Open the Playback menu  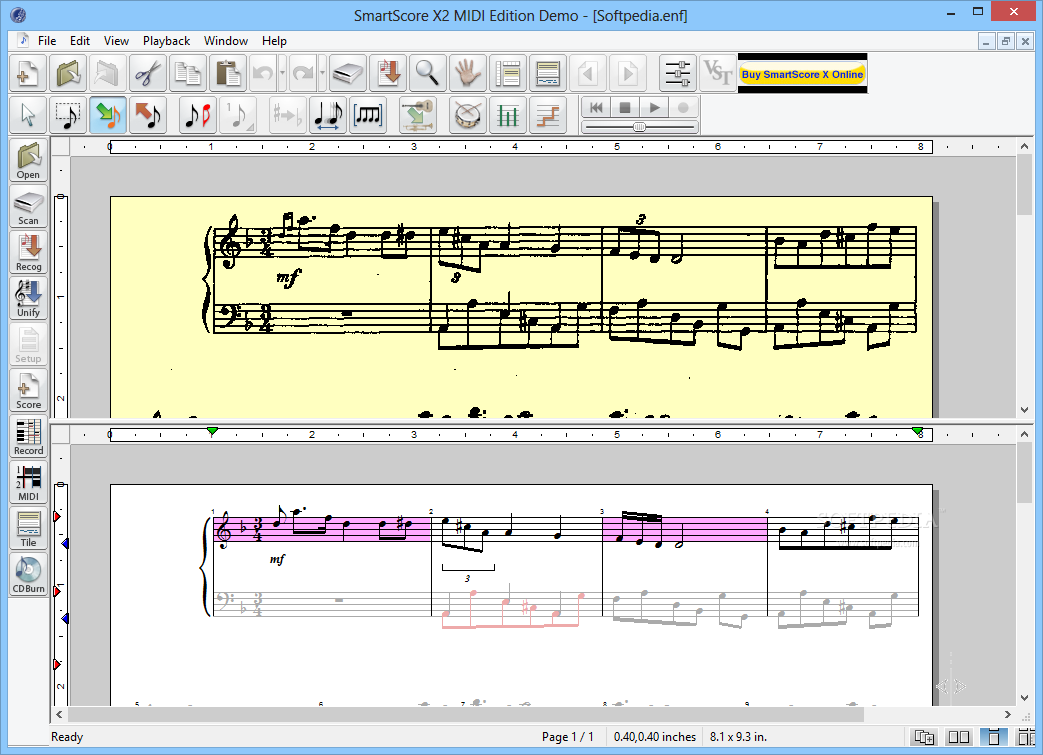point(166,41)
